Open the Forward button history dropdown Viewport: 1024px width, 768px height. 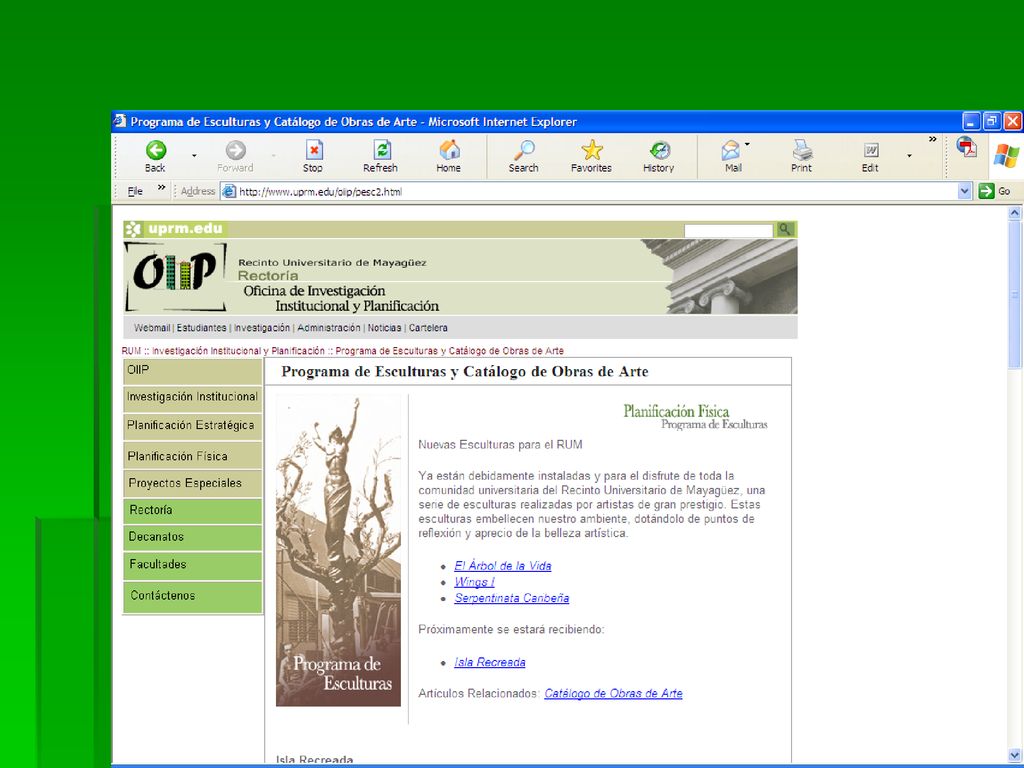point(274,156)
